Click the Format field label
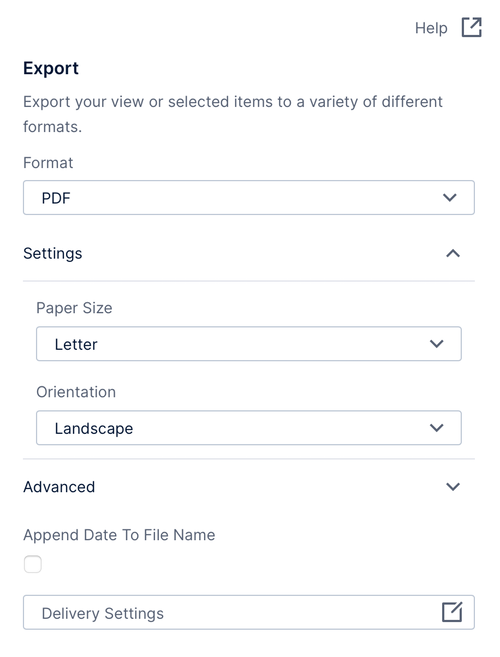This screenshot has width=500, height=657. 48,163
